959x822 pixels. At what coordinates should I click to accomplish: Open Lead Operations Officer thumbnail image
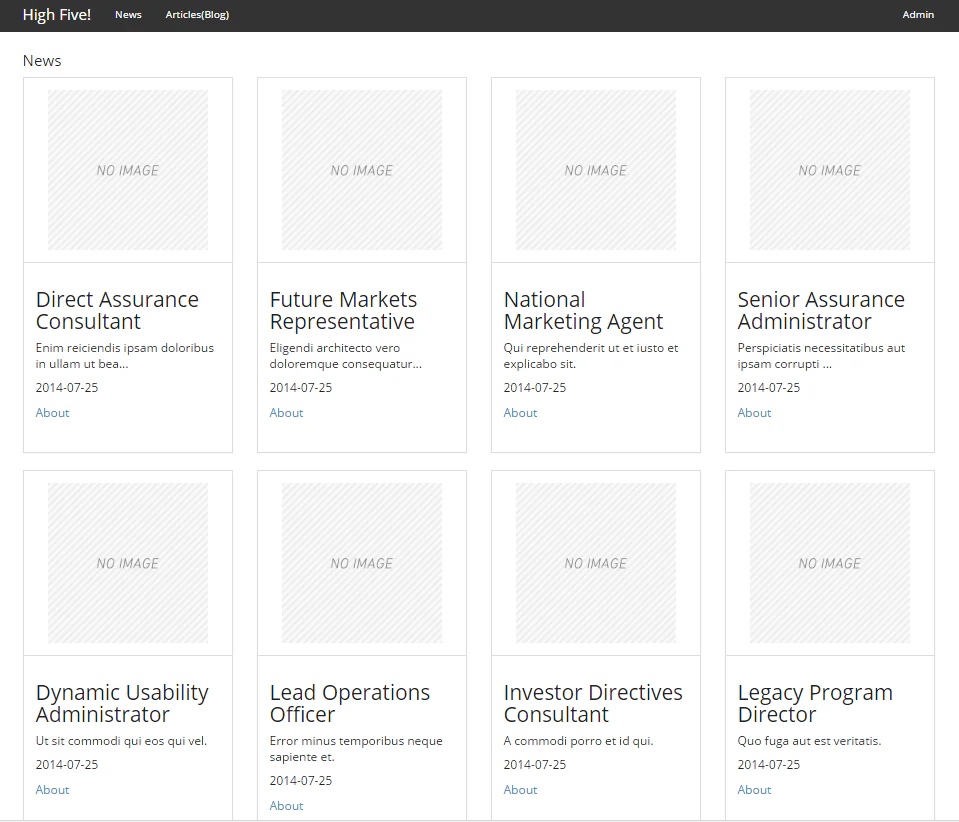(361, 563)
